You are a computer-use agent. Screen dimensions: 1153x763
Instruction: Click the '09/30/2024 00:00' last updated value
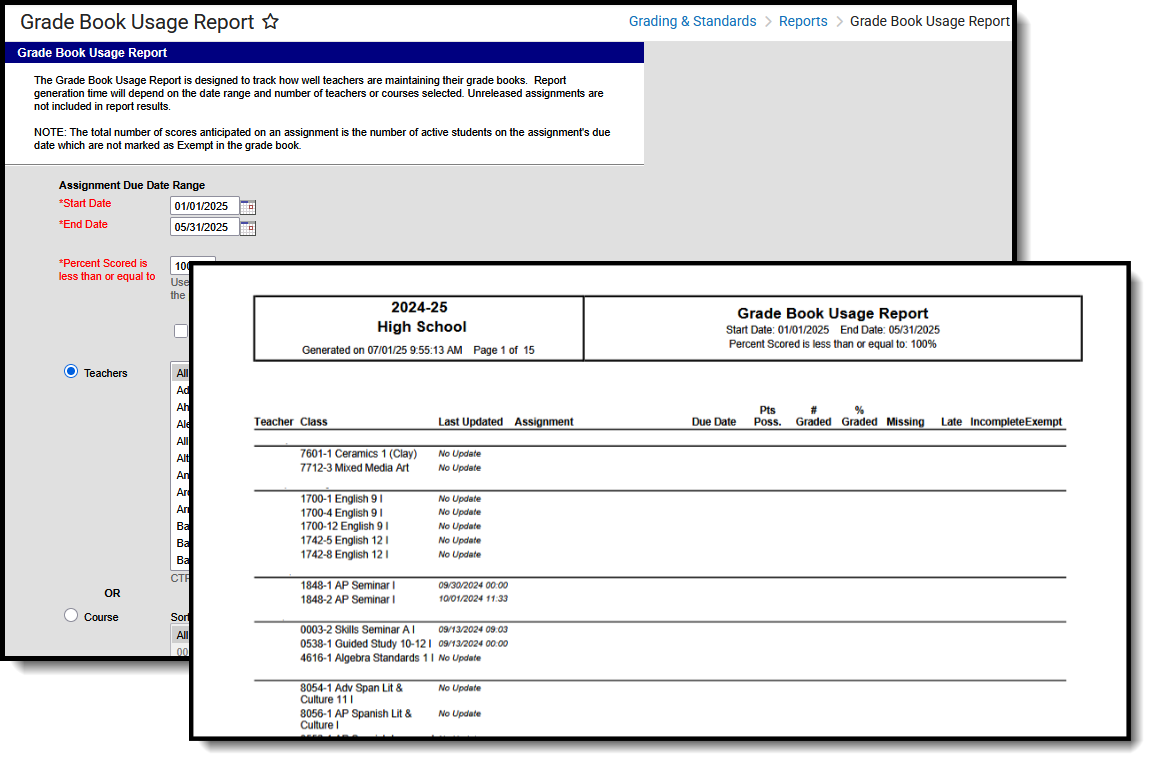[473, 586]
